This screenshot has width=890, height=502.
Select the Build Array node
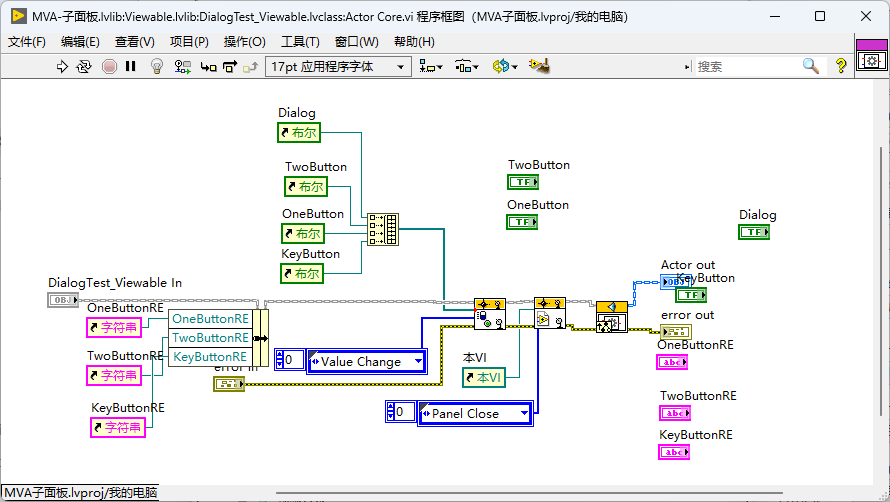coord(383,229)
